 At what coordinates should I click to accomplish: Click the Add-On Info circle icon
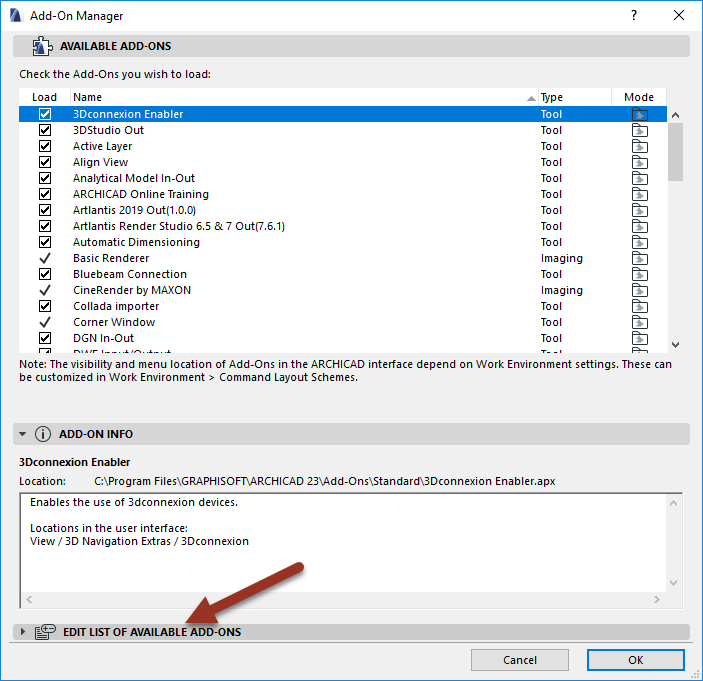tap(43, 434)
